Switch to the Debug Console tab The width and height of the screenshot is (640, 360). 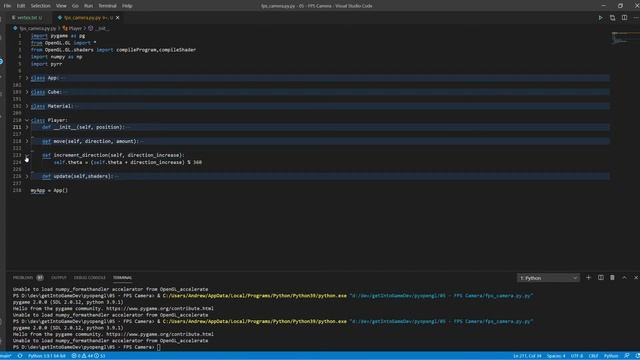[x=90, y=278]
